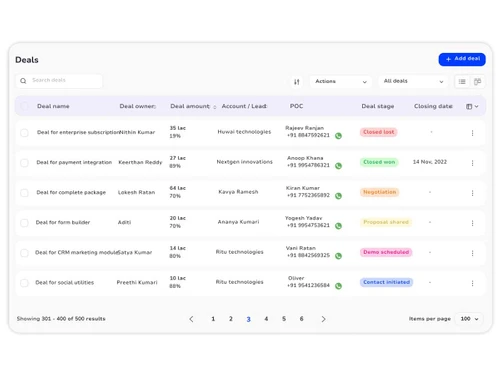This screenshot has width=500, height=375.
Task: Change items per page dropdown showing 100
Action: [469, 319]
